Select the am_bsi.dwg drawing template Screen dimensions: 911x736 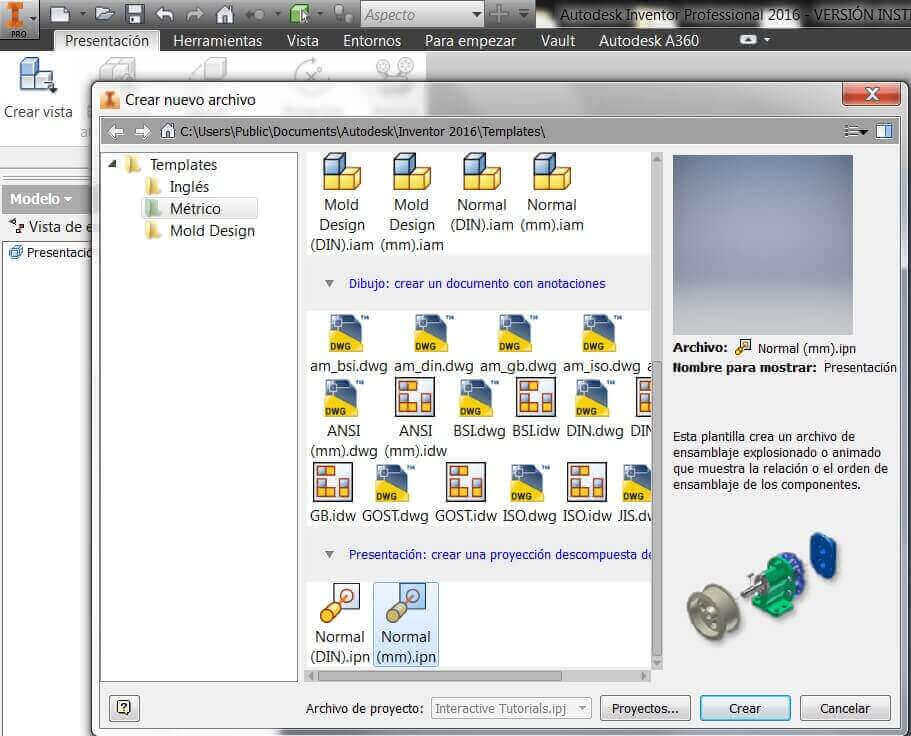[348, 343]
